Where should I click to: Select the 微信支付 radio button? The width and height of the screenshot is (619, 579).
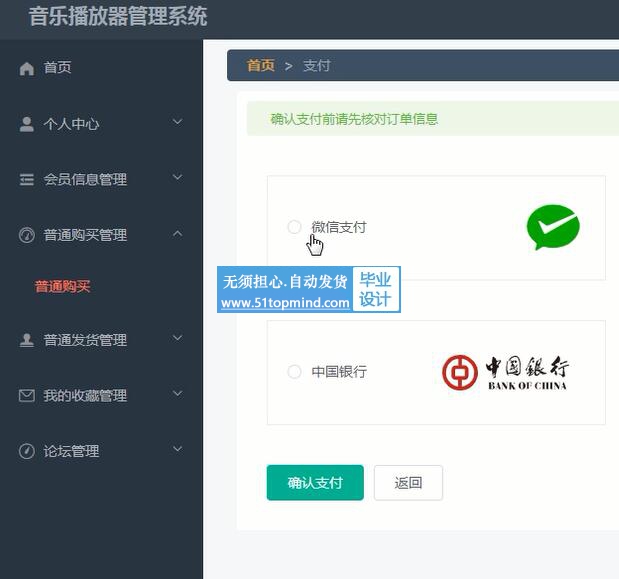[294, 227]
